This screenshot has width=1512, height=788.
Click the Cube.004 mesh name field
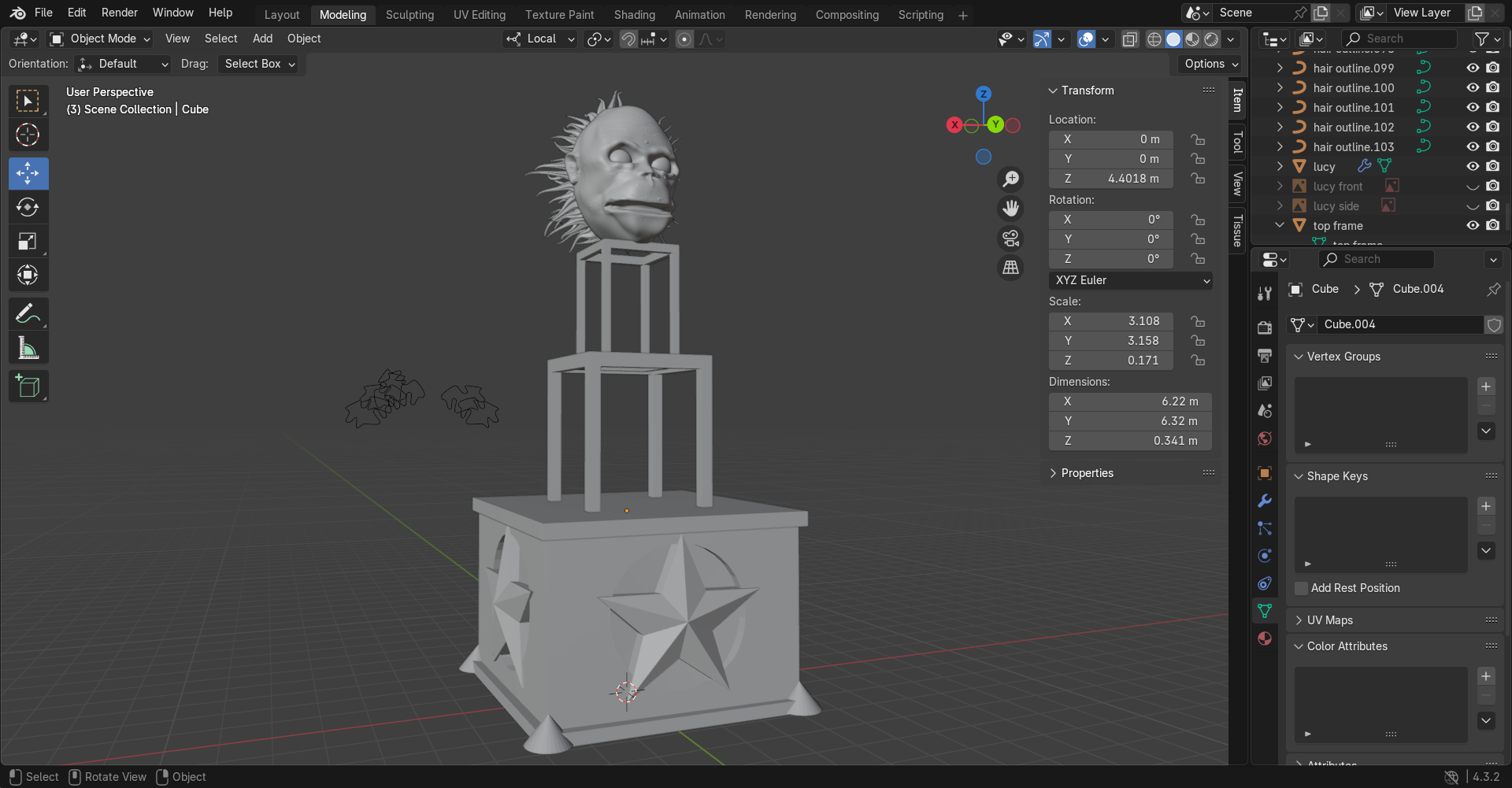[x=1400, y=324]
